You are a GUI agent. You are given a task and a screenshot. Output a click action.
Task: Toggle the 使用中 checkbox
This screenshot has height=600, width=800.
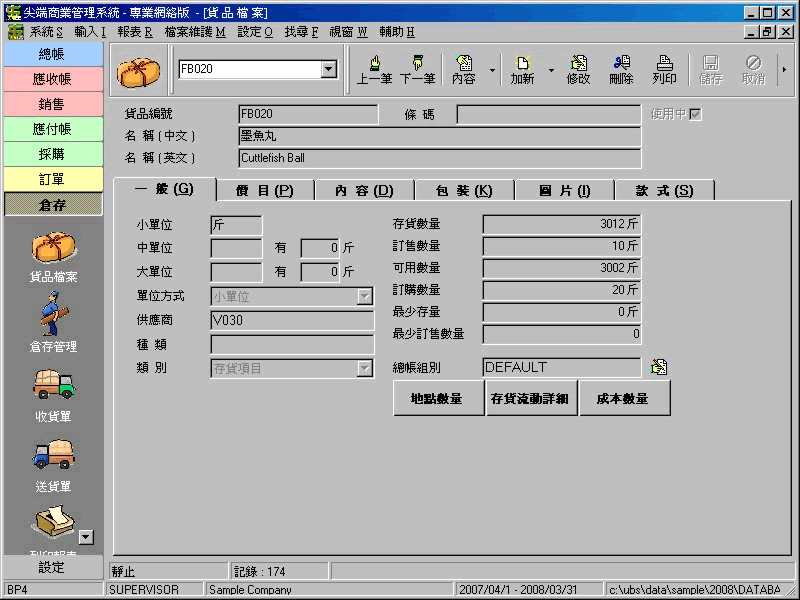695,114
